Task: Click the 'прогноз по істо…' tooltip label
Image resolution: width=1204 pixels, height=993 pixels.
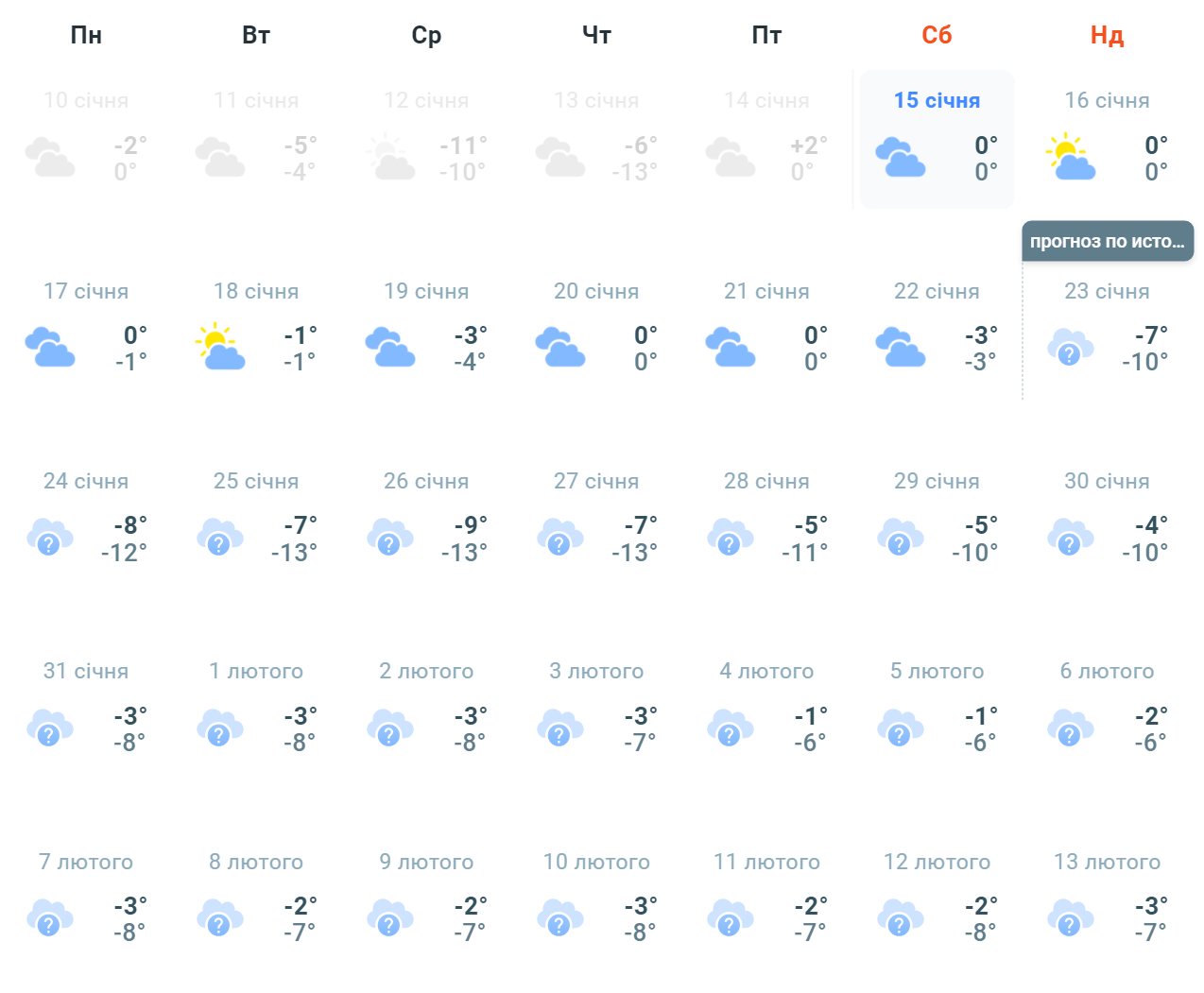Action: coord(1107,241)
